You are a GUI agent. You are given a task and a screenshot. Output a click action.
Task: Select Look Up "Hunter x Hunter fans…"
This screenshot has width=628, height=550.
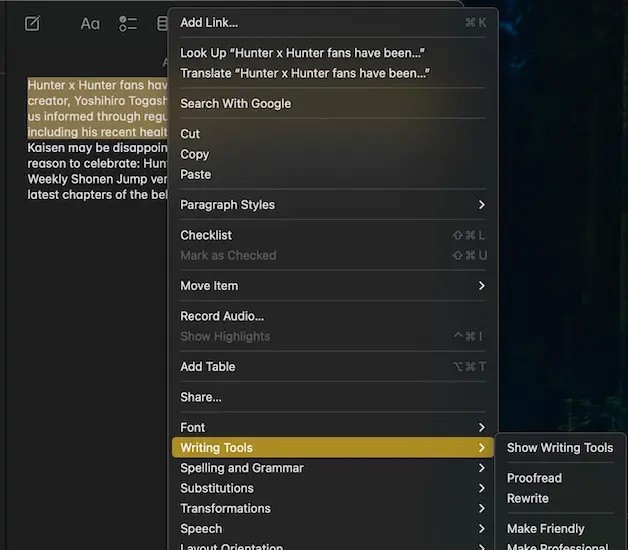point(304,53)
